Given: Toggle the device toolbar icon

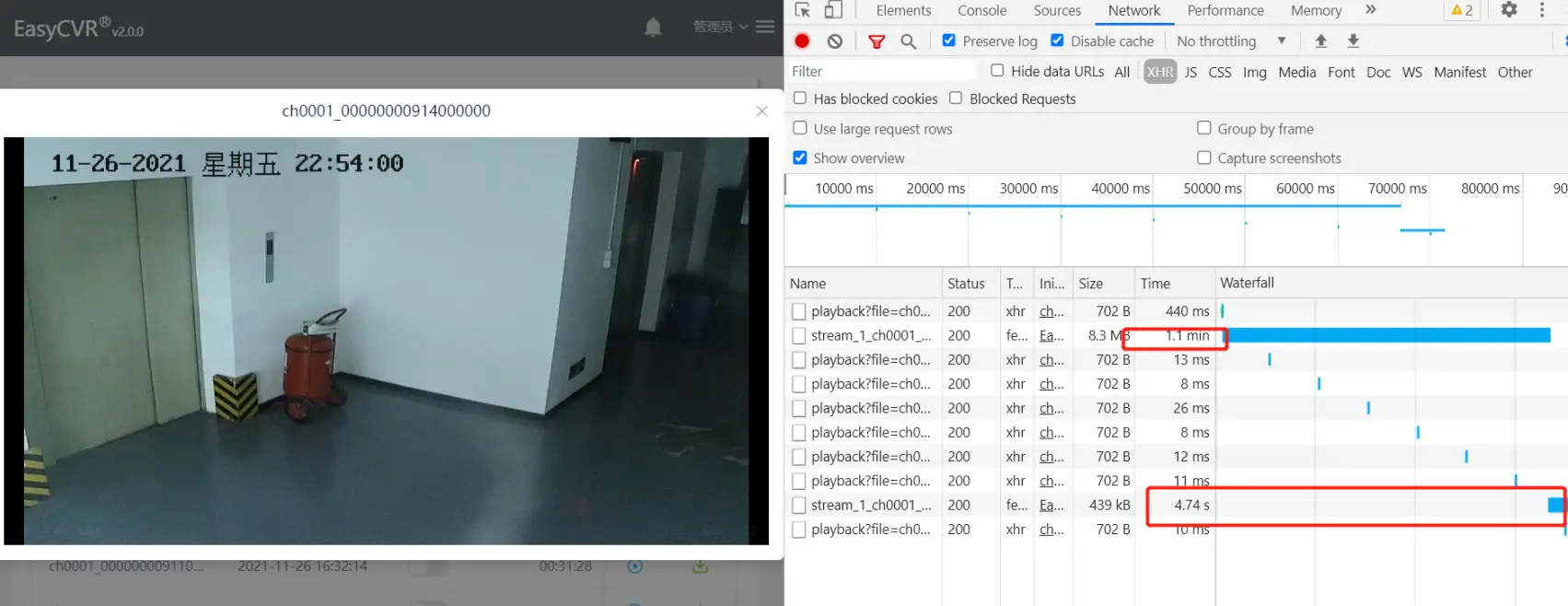Looking at the screenshot, I should coord(832,10).
